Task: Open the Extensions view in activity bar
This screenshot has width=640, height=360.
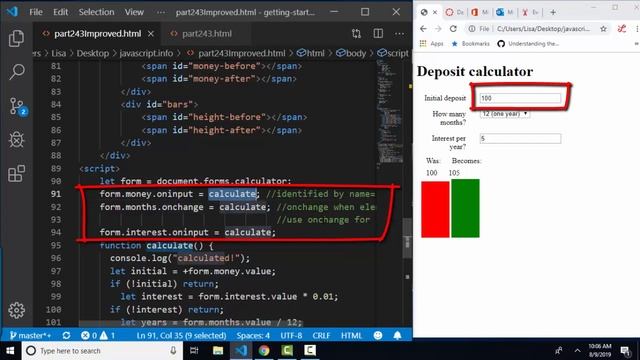Action: (x=16, y=173)
